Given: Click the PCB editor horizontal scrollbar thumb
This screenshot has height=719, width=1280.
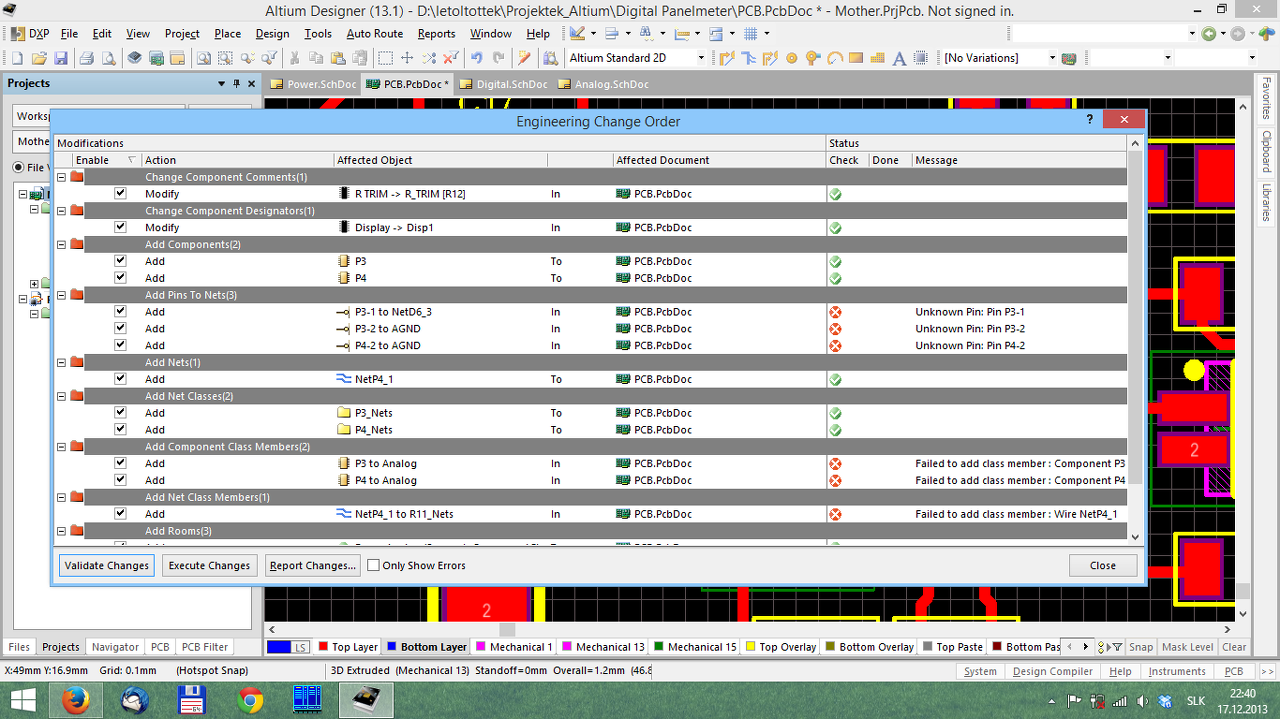Looking at the screenshot, I should [x=507, y=629].
